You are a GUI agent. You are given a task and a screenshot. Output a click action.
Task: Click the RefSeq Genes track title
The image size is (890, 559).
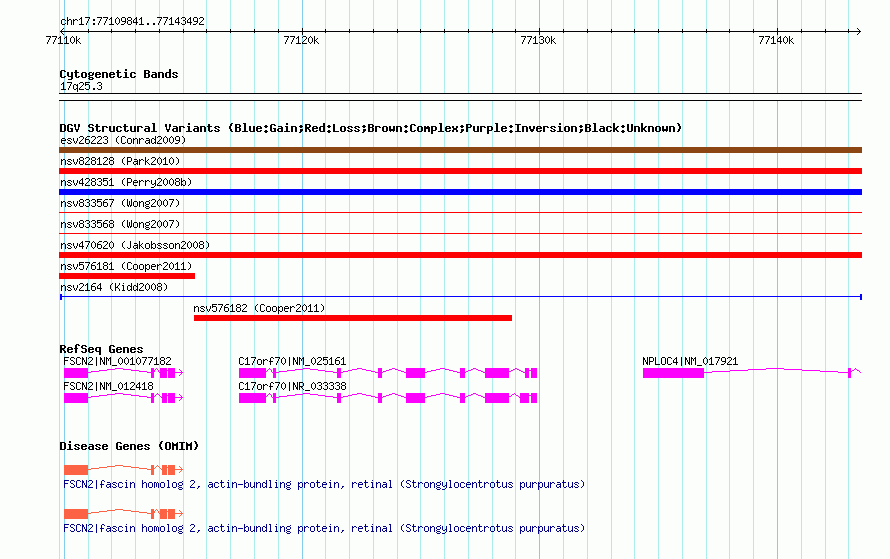(x=101, y=349)
